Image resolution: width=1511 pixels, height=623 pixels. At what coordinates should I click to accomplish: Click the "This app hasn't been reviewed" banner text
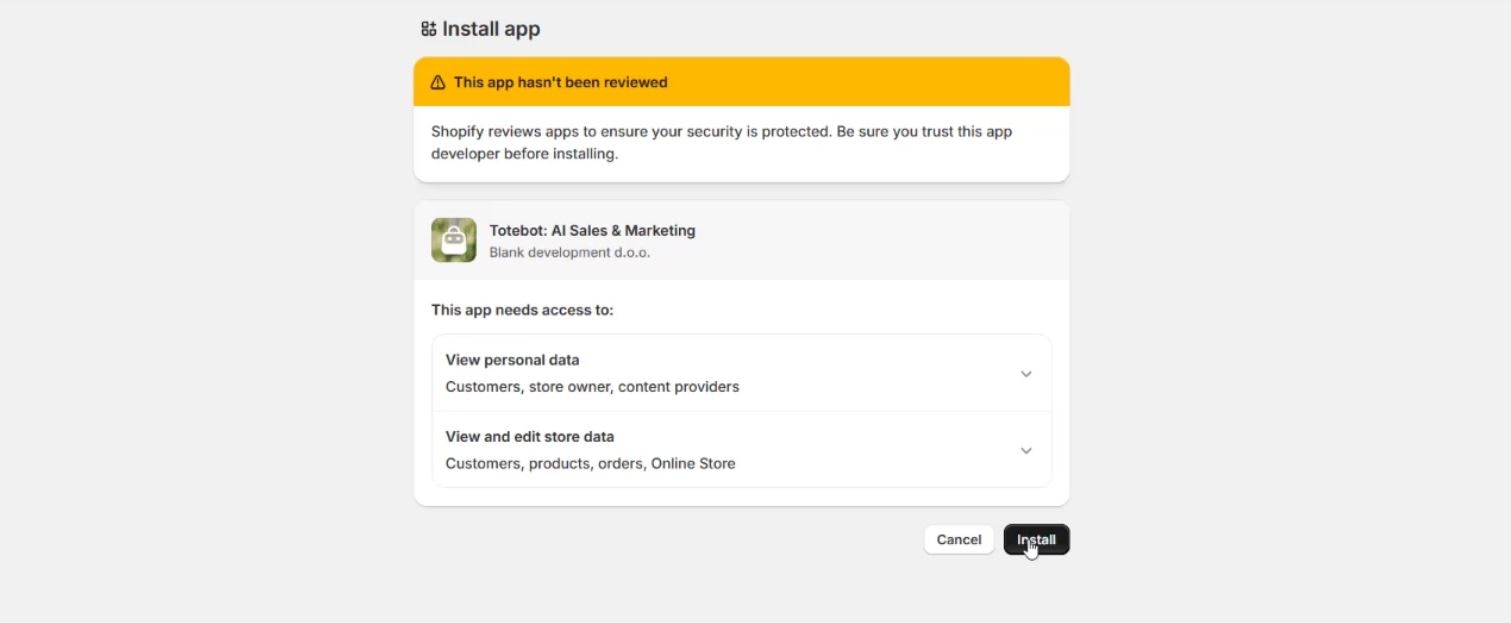pyautogui.click(x=560, y=83)
